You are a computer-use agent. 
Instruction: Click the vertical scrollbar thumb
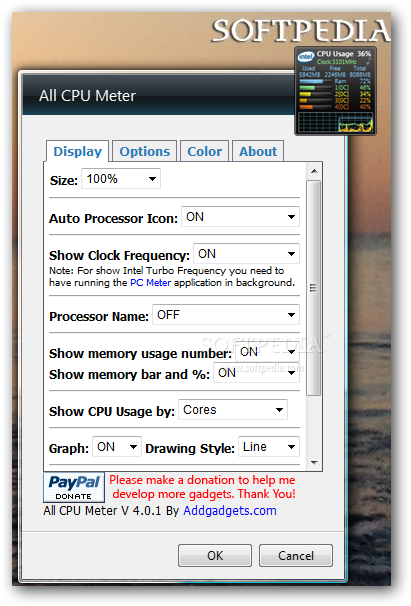314,288
